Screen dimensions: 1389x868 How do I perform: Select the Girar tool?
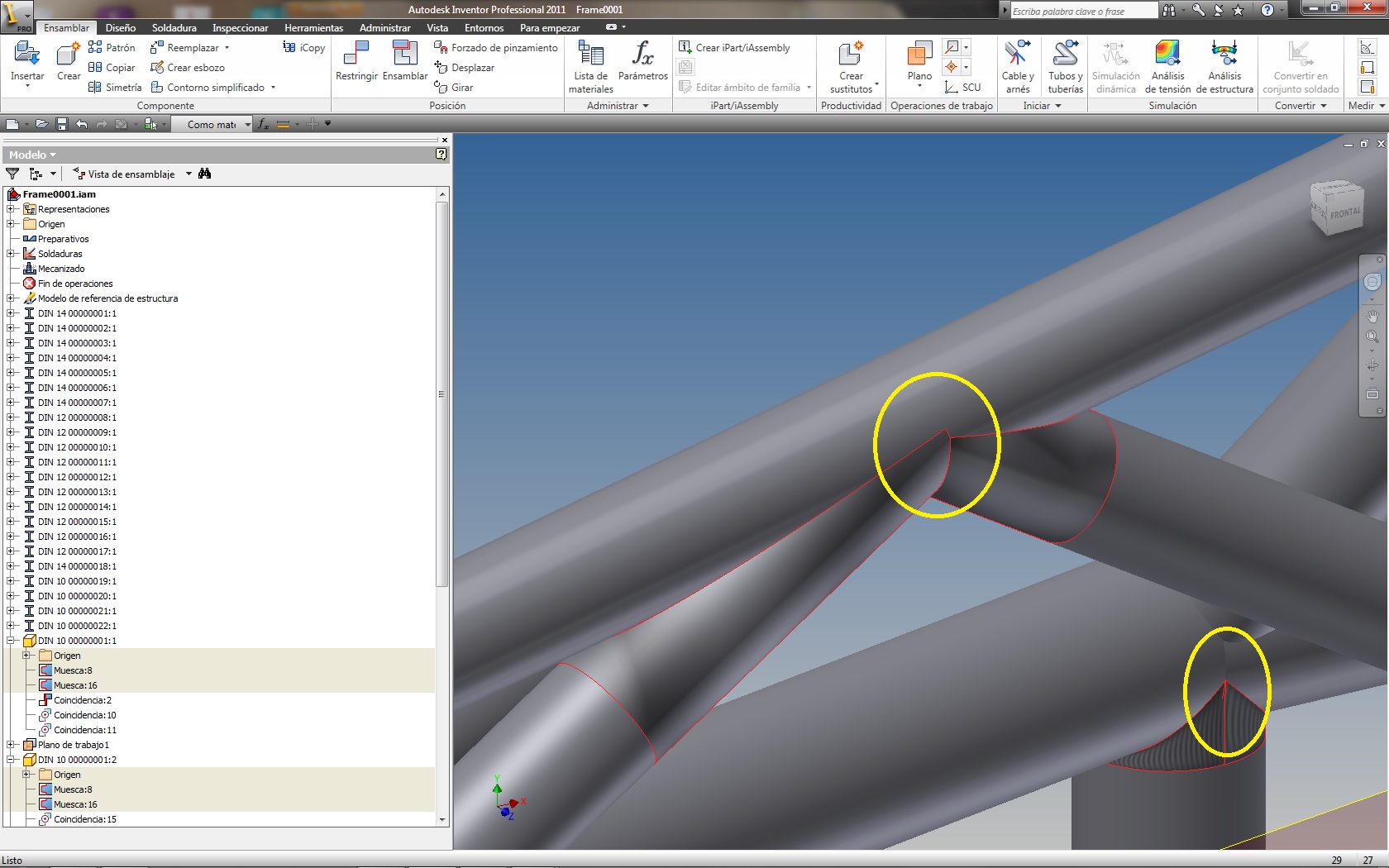click(x=454, y=88)
